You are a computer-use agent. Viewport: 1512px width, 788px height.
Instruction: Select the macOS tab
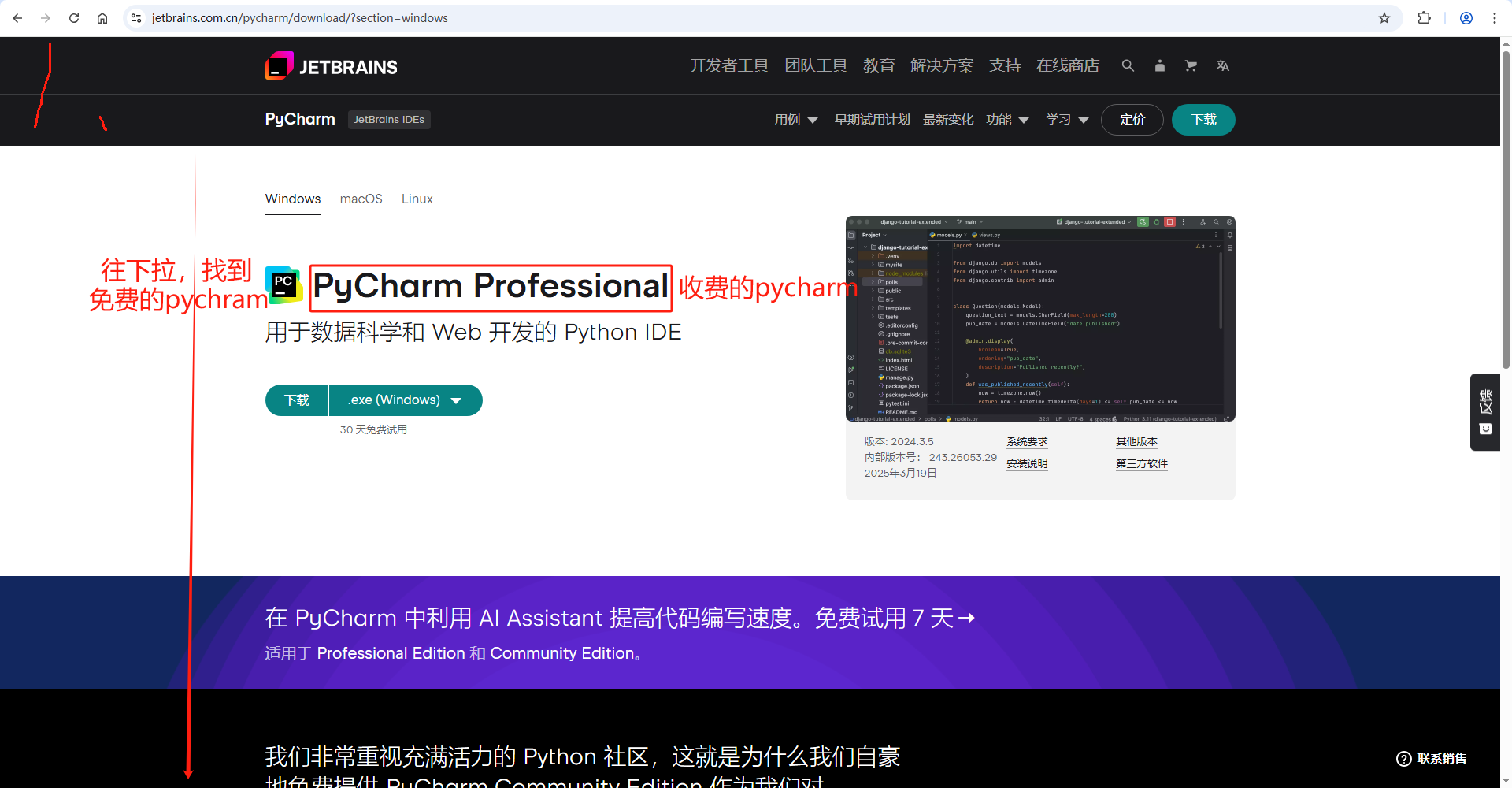361,199
